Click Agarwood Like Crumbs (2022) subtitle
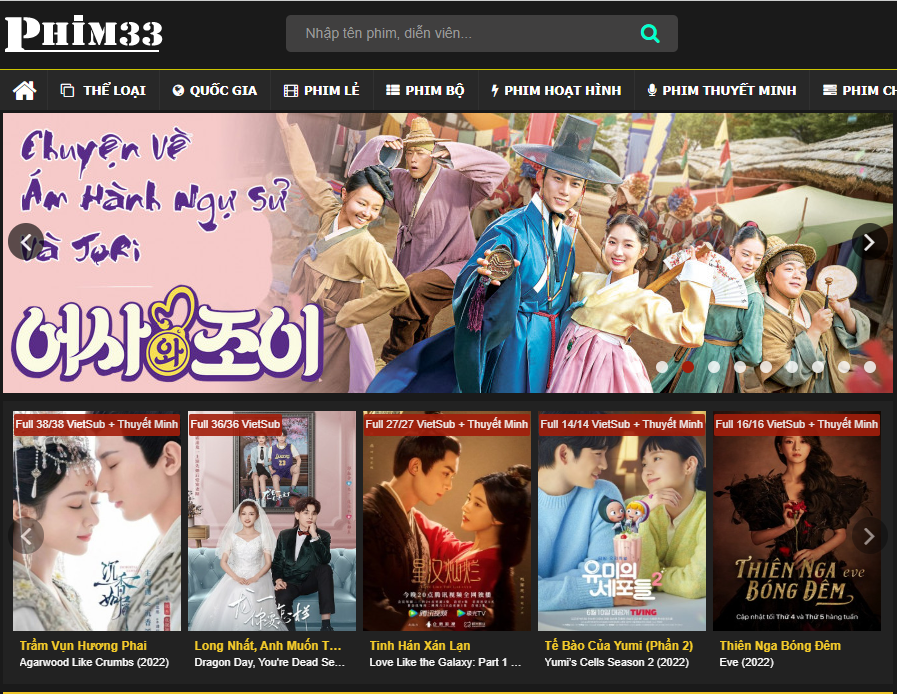The width and height of the screenshot is (897, 694). click(94, 662)
